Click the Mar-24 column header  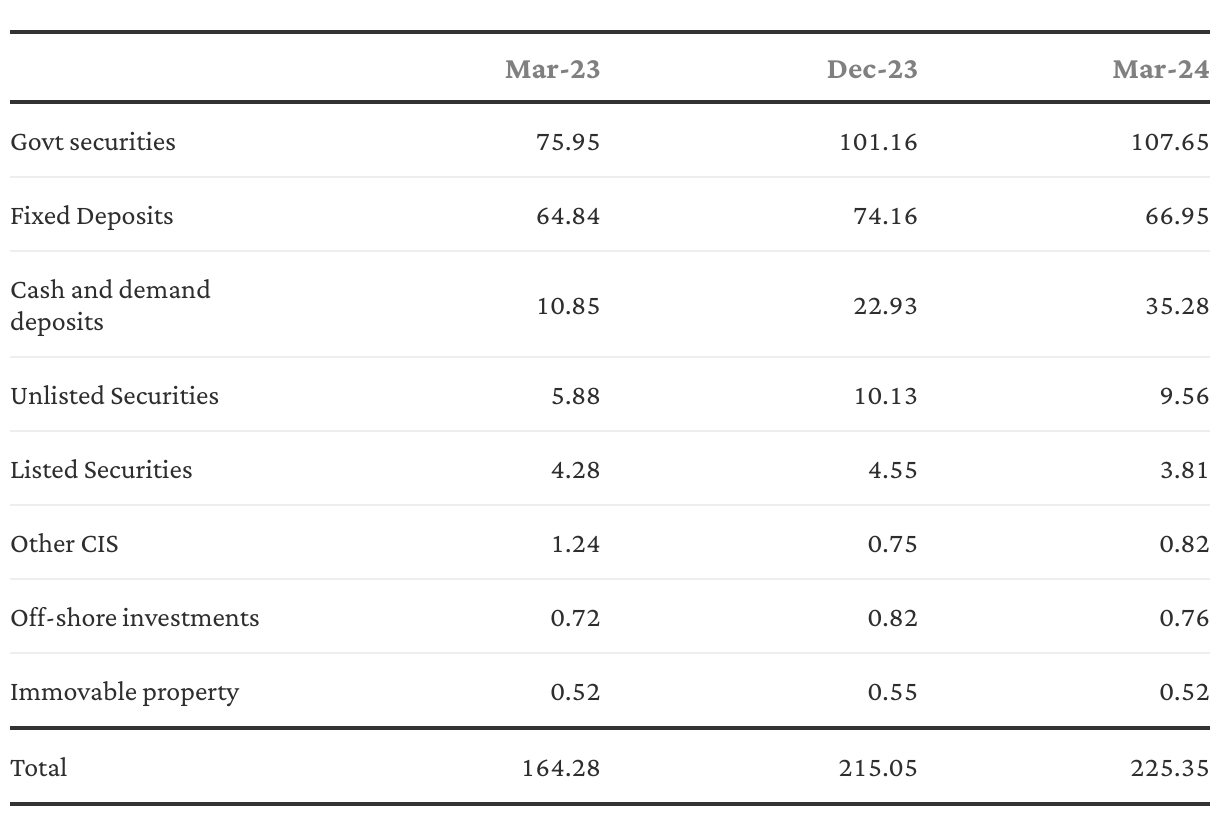tap(1160, 69)
